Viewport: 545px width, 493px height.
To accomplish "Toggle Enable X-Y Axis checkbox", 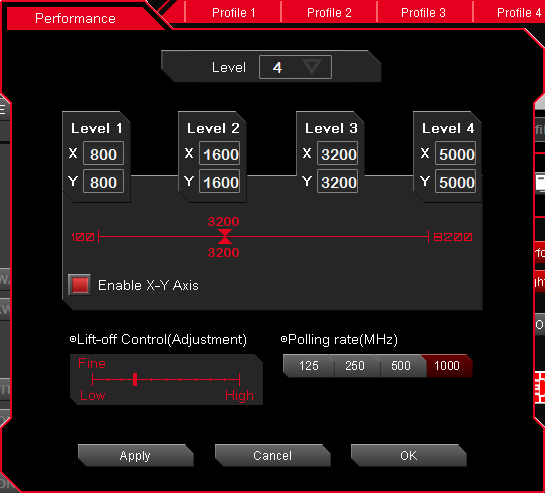I will tap(80, 285).
